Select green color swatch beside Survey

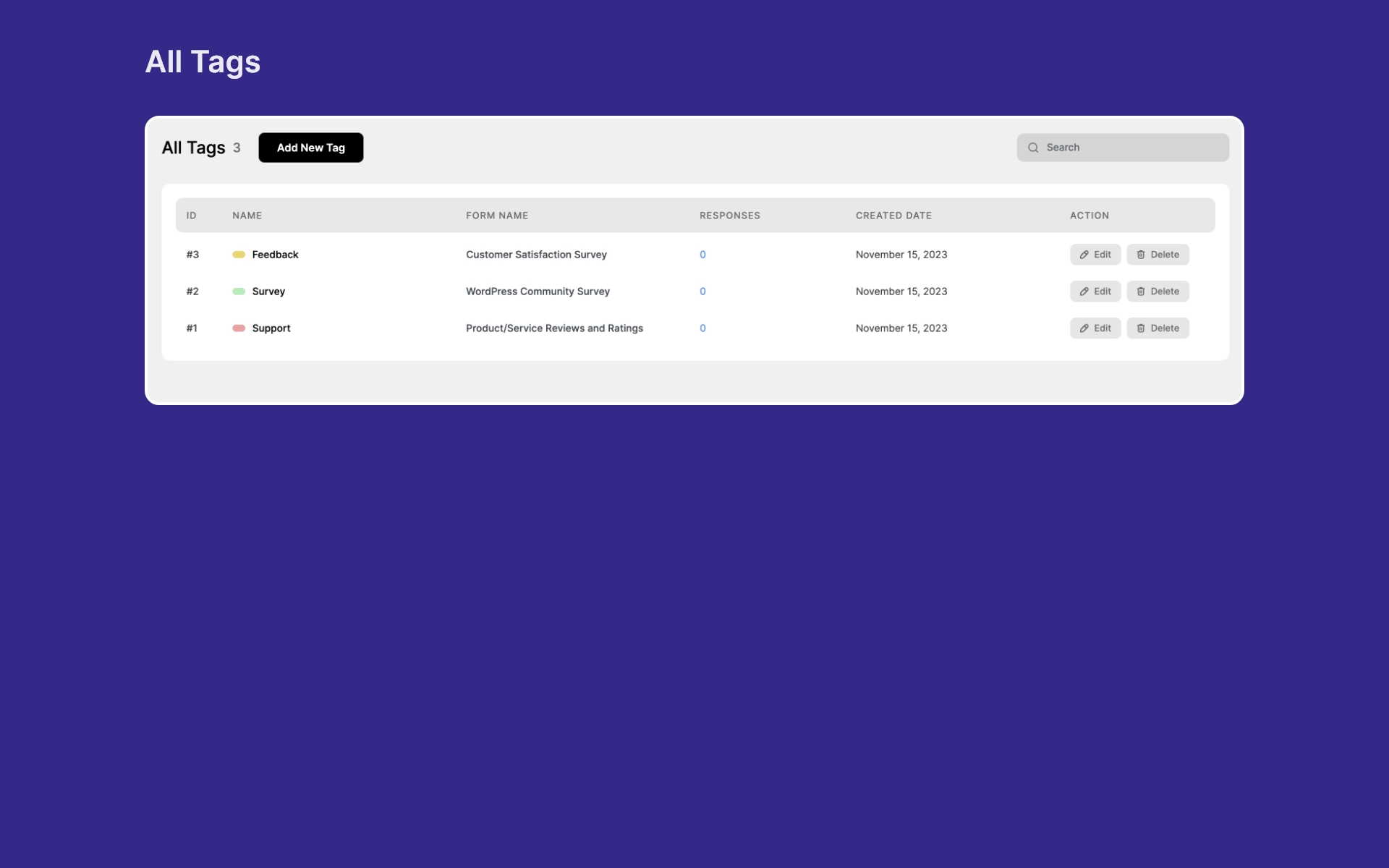(239, 292)
